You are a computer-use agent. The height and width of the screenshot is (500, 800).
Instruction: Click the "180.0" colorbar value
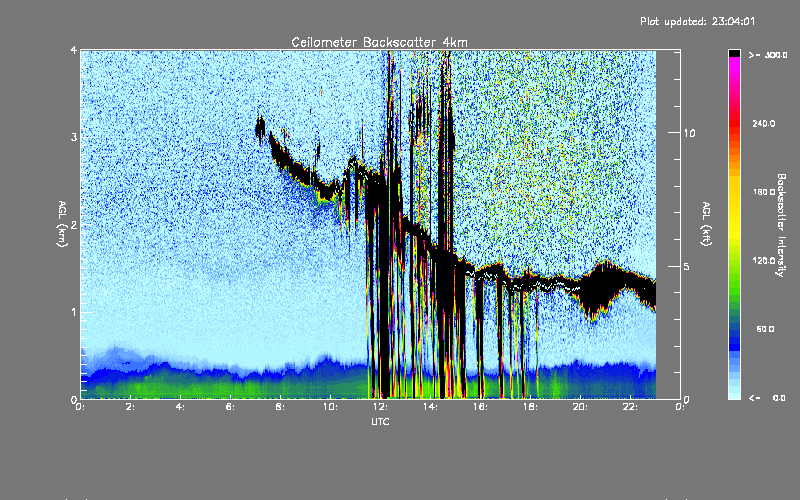[764, 192]
